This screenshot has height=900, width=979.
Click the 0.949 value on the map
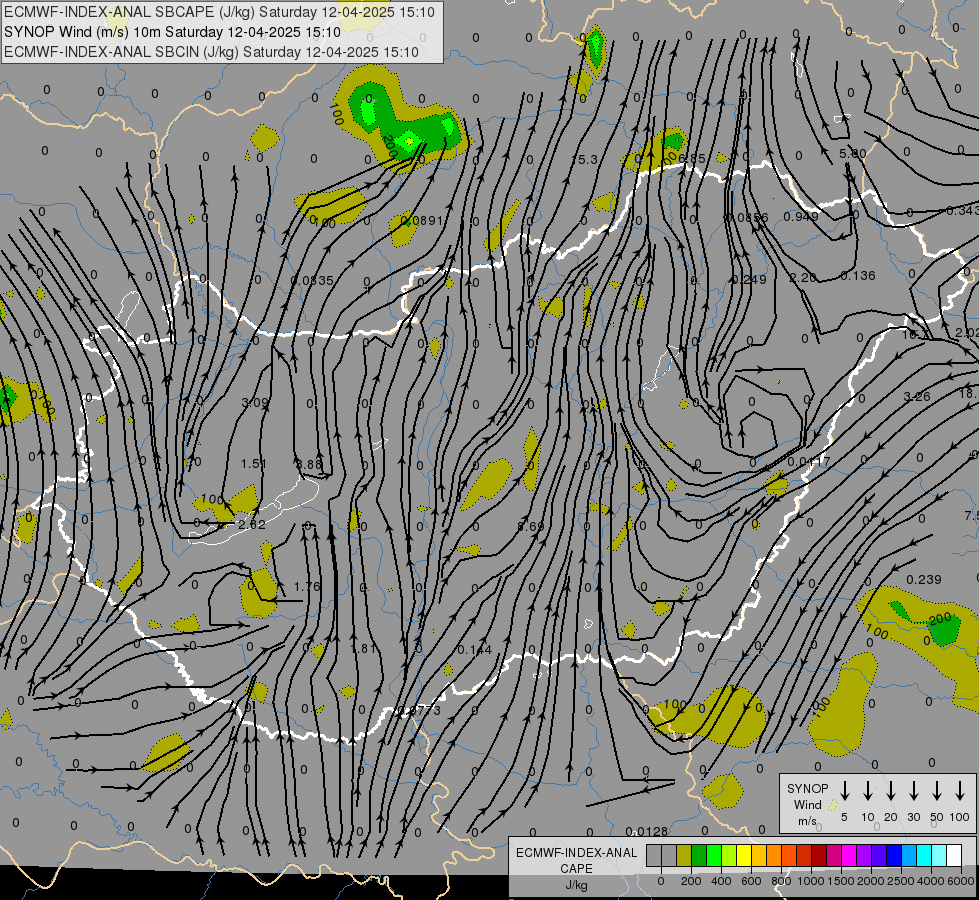(801, 216)
